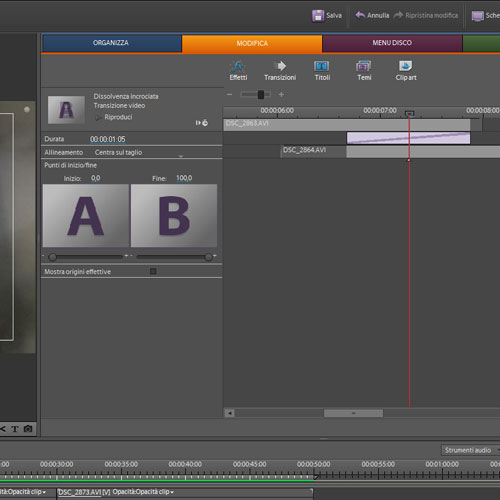Open the Temi panel
Screen dimensions: 500x500
tap(364, 70)
